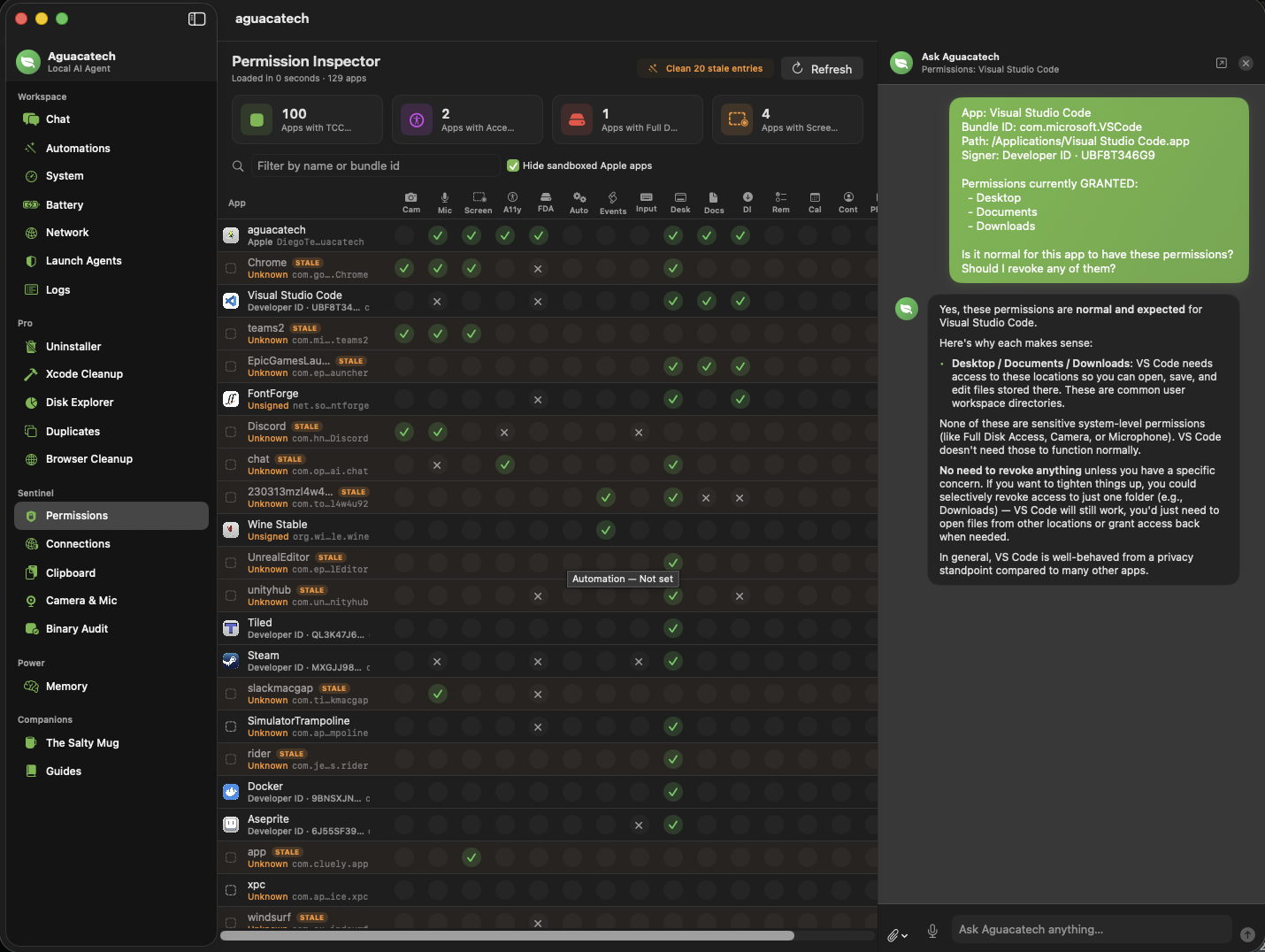
Task: Open the 4 Apps with Screen card
Action: pyautogui.click(x=787, y=119)
